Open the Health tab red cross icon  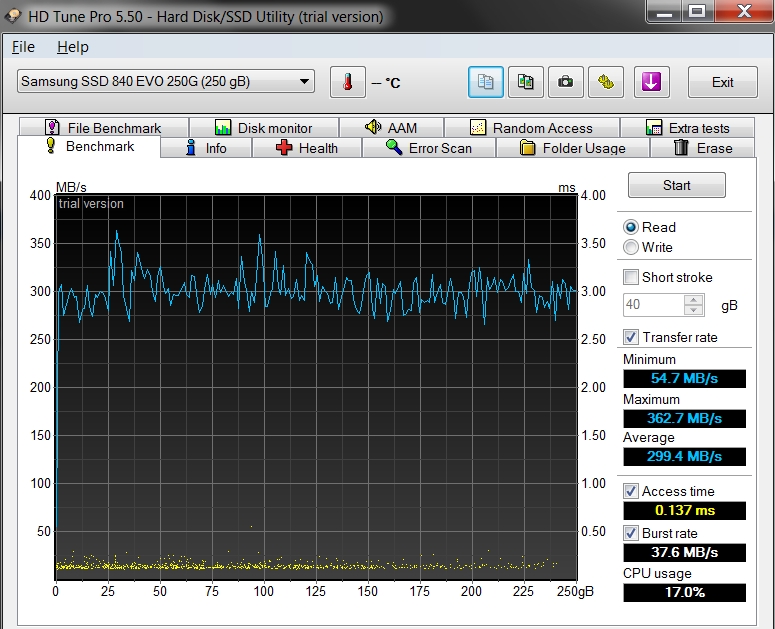[x=284, y=148]
